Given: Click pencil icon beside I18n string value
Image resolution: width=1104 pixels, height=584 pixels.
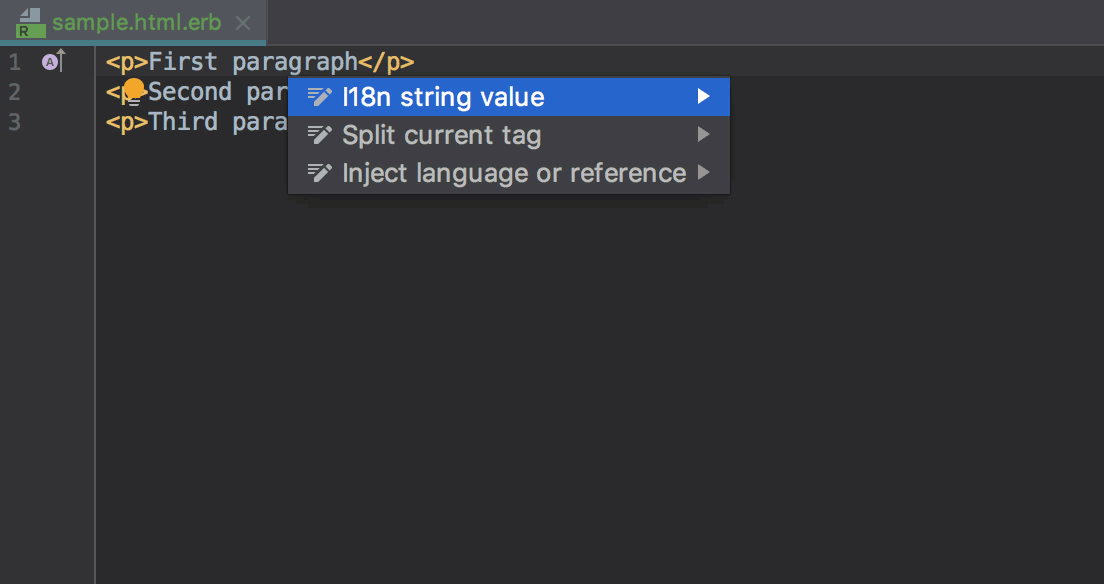Looking at the screenshot, I should point(320,97).
